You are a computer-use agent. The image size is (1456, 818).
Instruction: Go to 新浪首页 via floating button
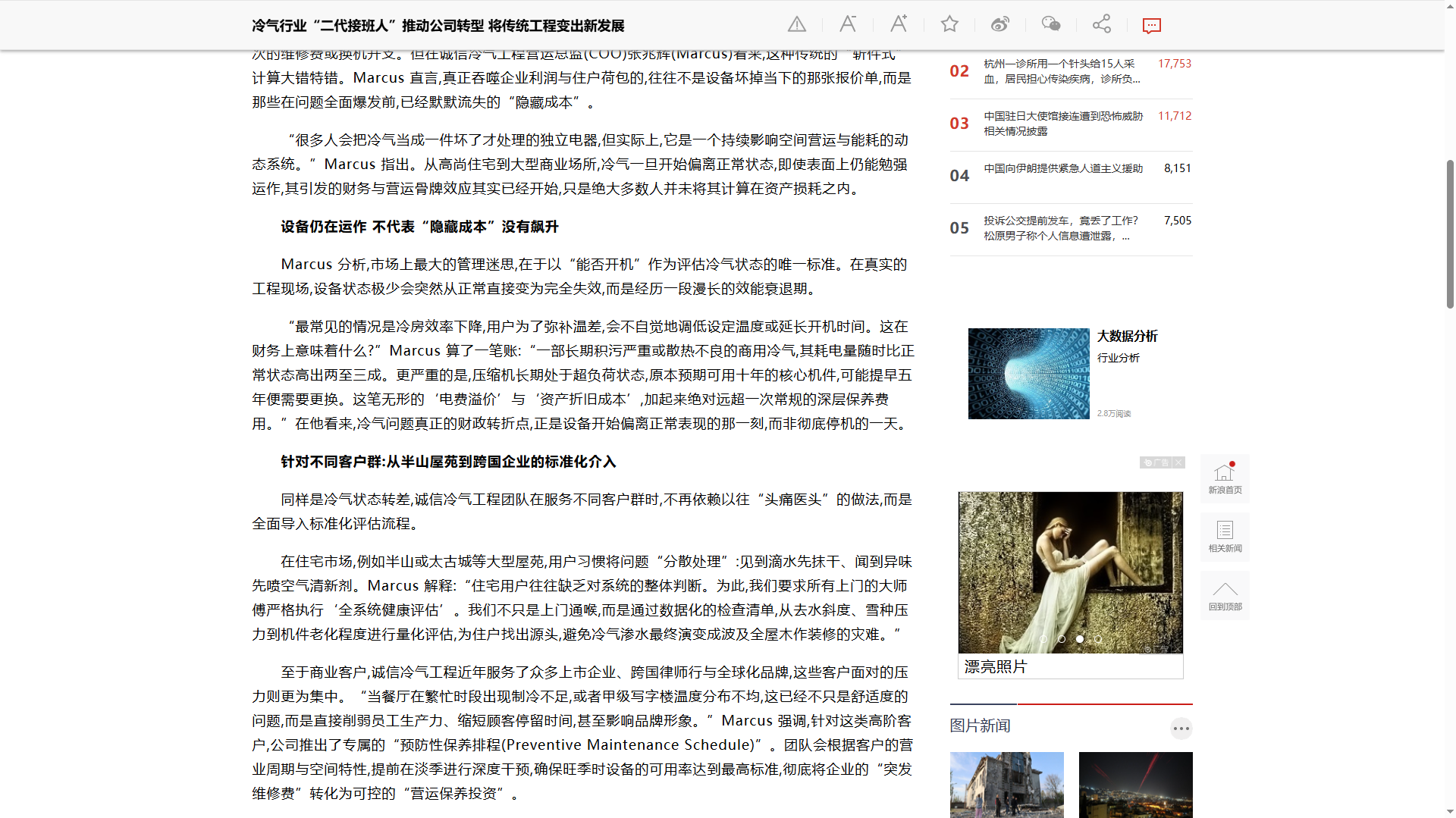[1225, 478]
